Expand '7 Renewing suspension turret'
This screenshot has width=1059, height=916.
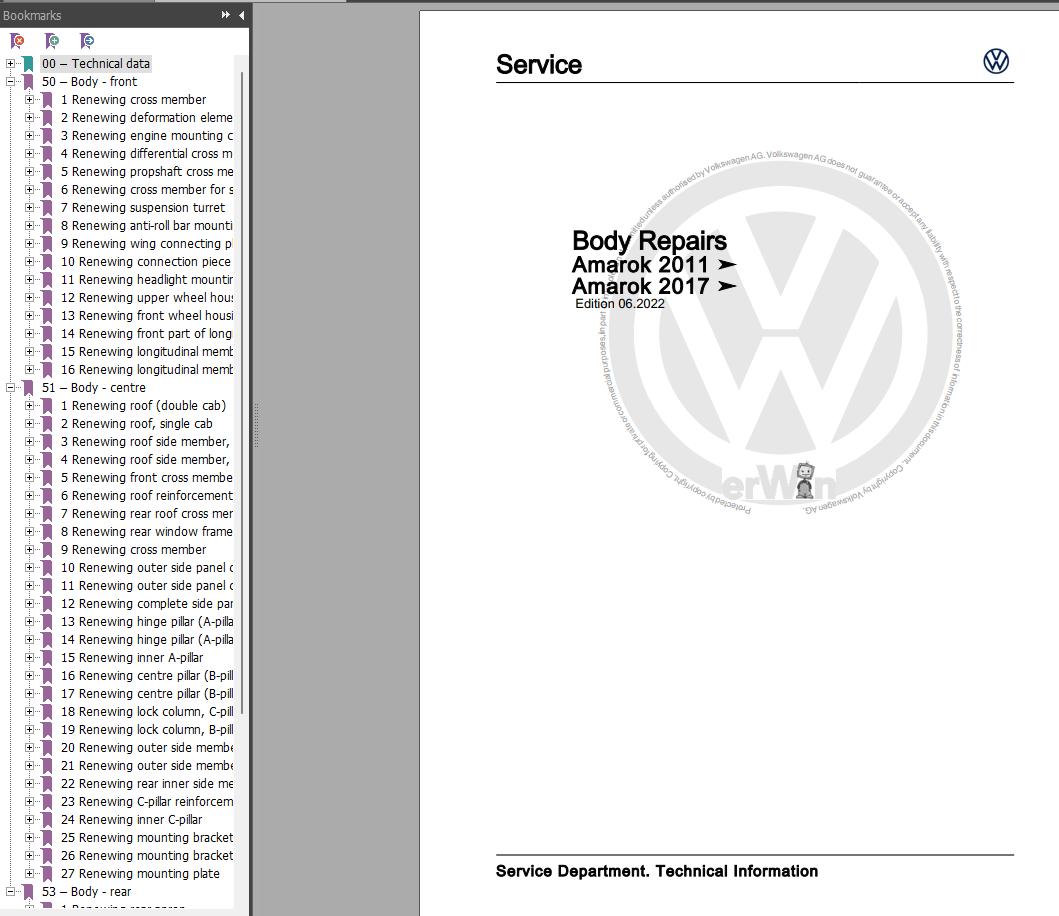[x=29, y=208]
